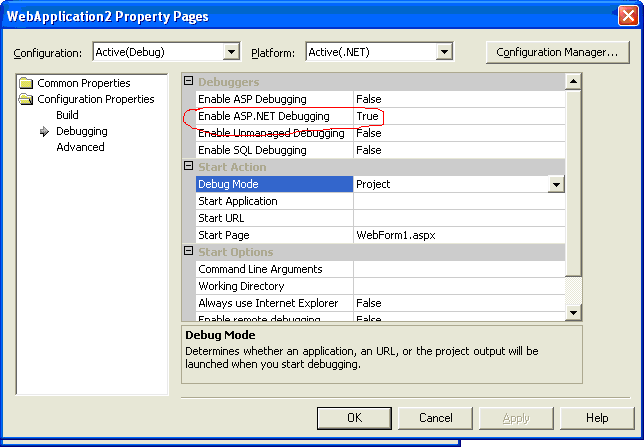Click the Configuration Manager button

click(x=556, y=52)
